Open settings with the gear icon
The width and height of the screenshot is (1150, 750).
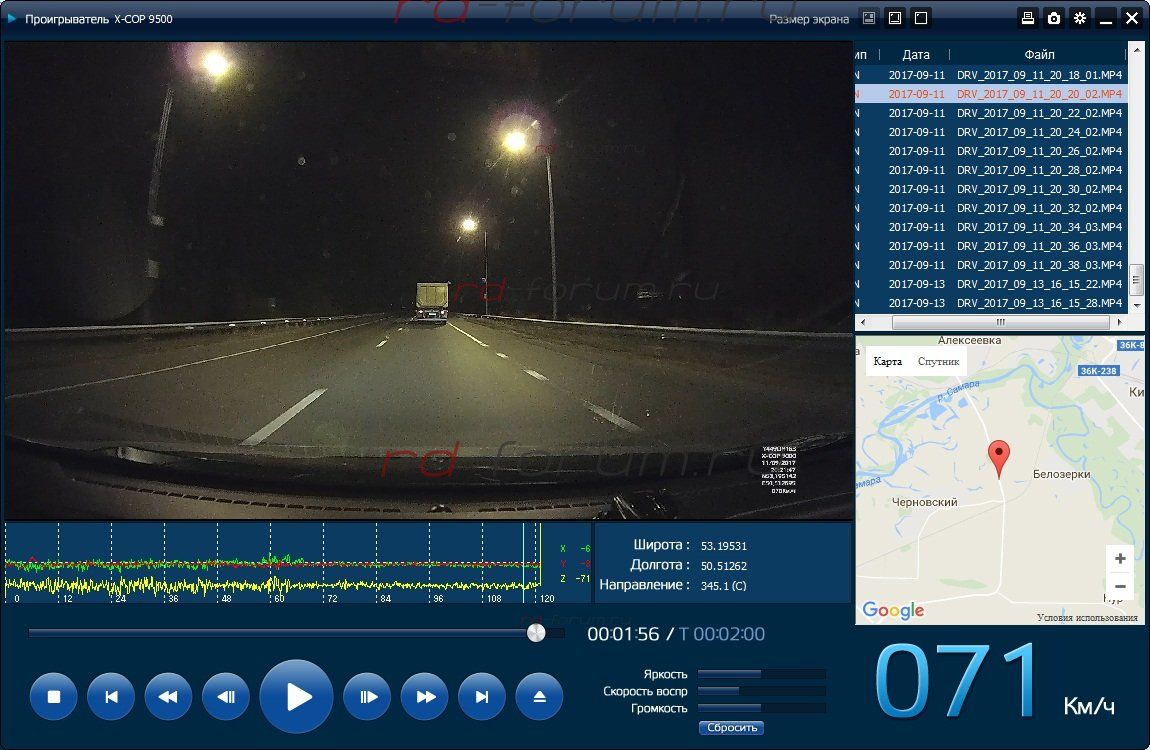click(1080, 18)
